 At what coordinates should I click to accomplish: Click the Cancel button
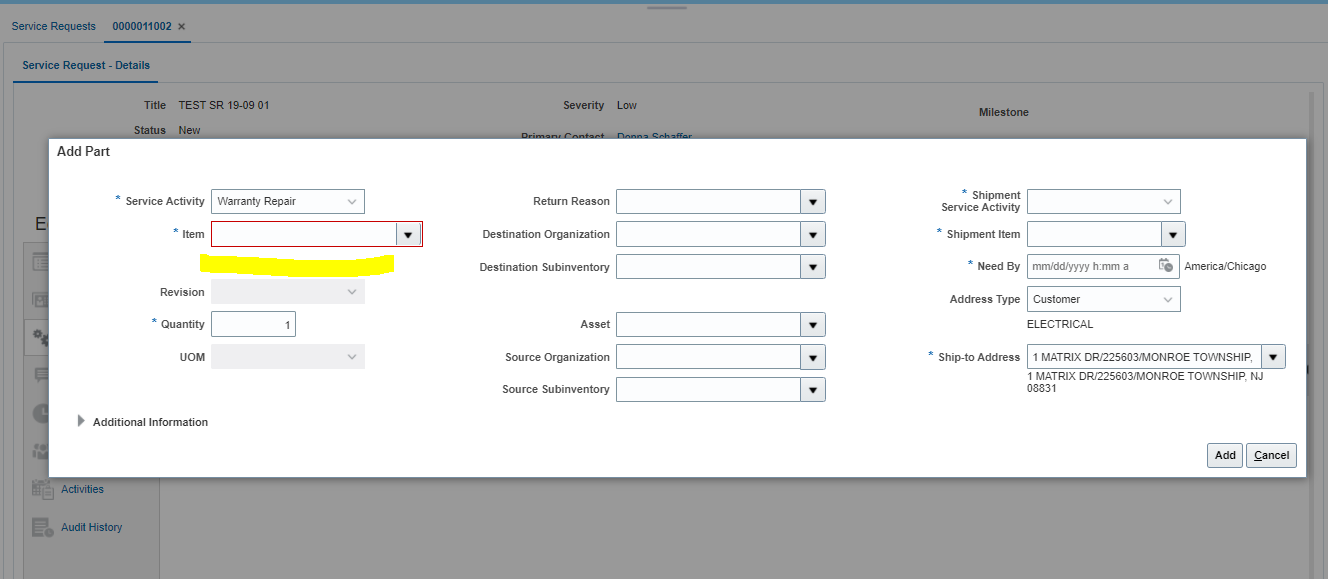(1271, 455)
